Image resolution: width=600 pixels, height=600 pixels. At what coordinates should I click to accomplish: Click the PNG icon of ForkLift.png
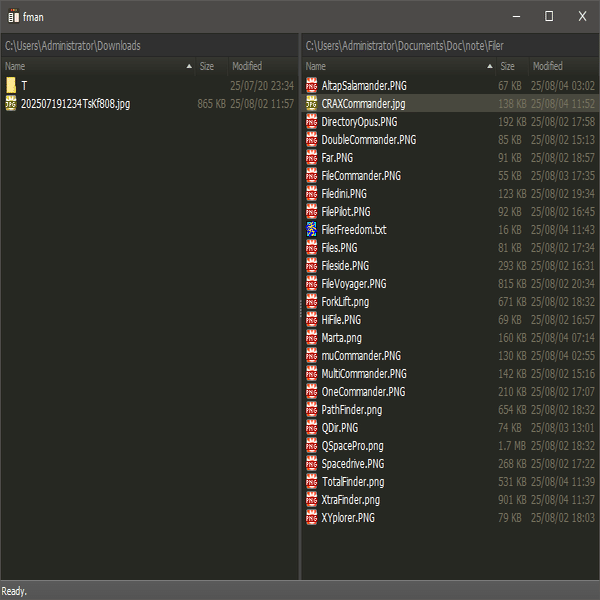[x=311, y=302]
